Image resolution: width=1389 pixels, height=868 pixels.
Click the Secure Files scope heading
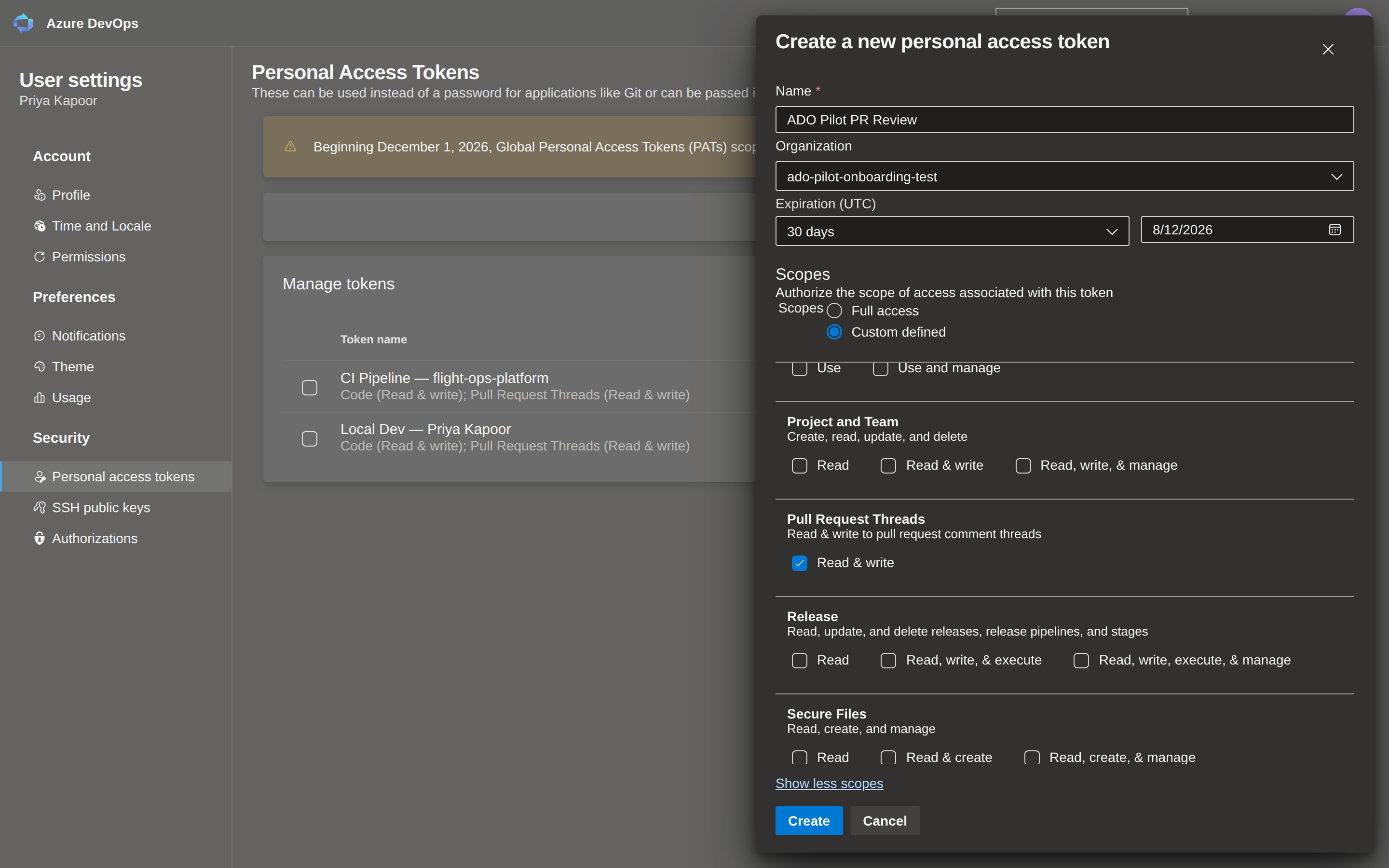827,714
